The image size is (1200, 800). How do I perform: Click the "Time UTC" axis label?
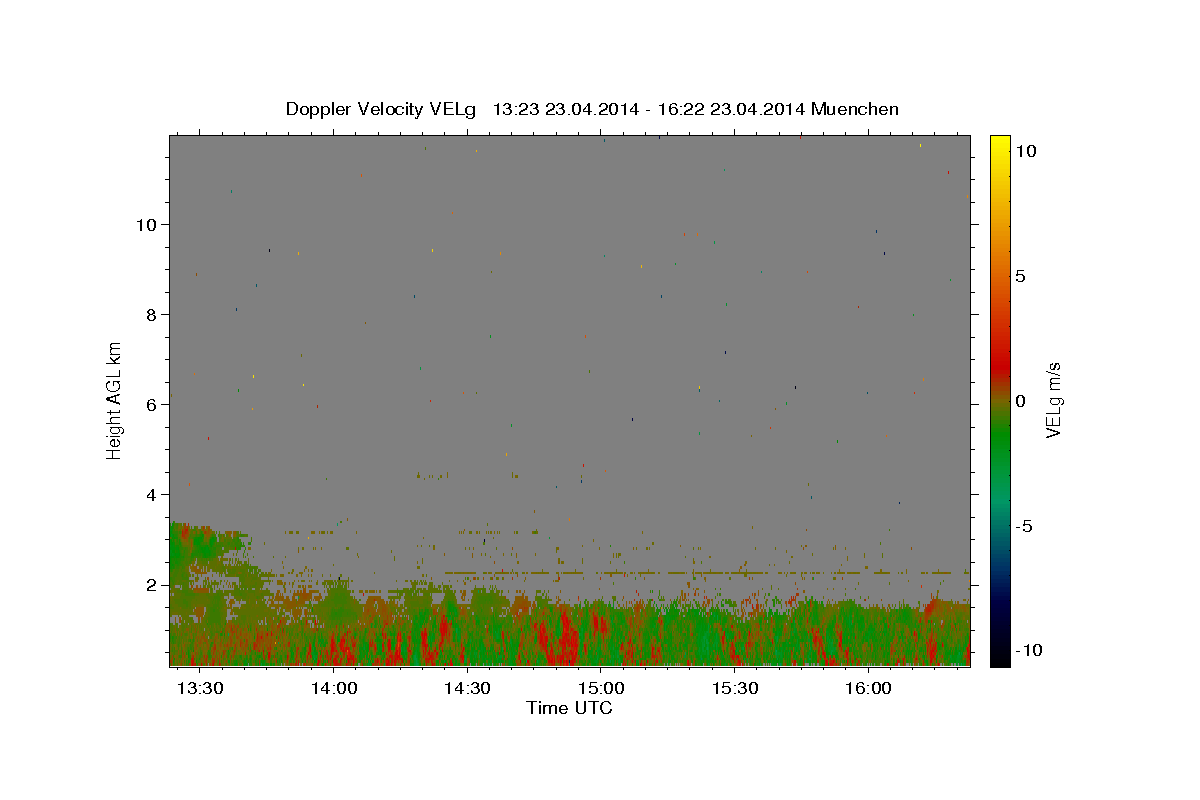coord(569,708)
